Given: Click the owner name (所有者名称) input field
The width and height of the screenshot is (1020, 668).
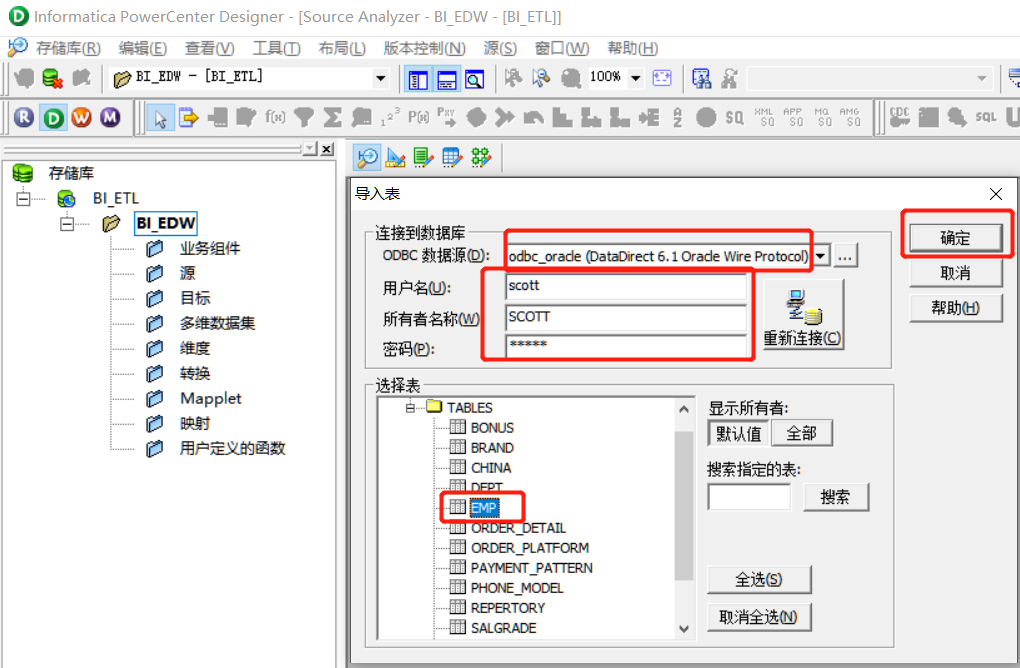Looking at the screenshot, I should click(626, 317).
